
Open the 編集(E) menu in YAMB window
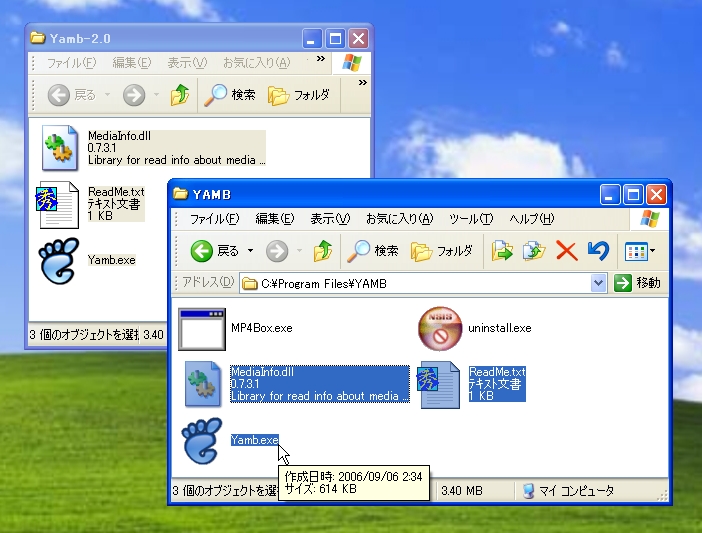tap(274, 219)
